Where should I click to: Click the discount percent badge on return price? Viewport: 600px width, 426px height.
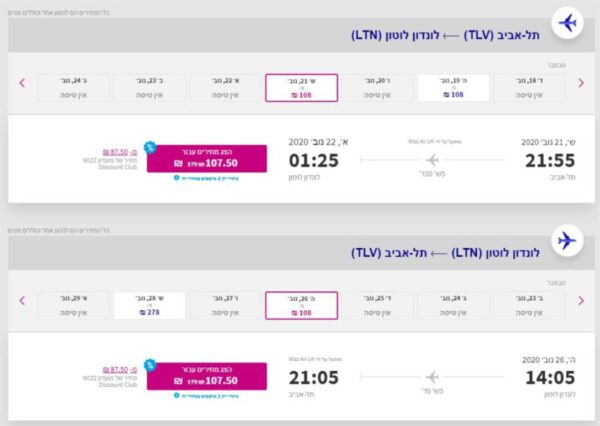pyautogui.click(x=150, y=365)
